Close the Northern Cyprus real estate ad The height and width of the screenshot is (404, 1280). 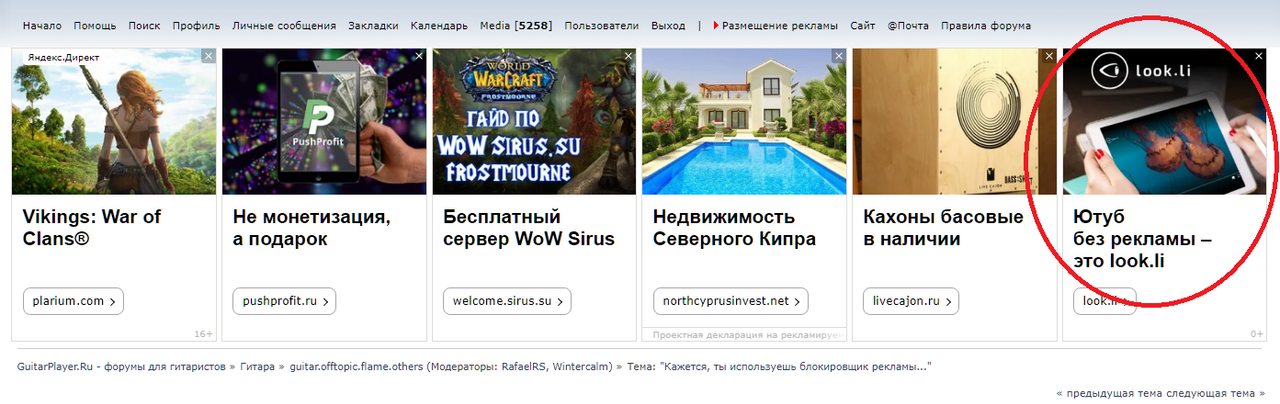[839, 56]
